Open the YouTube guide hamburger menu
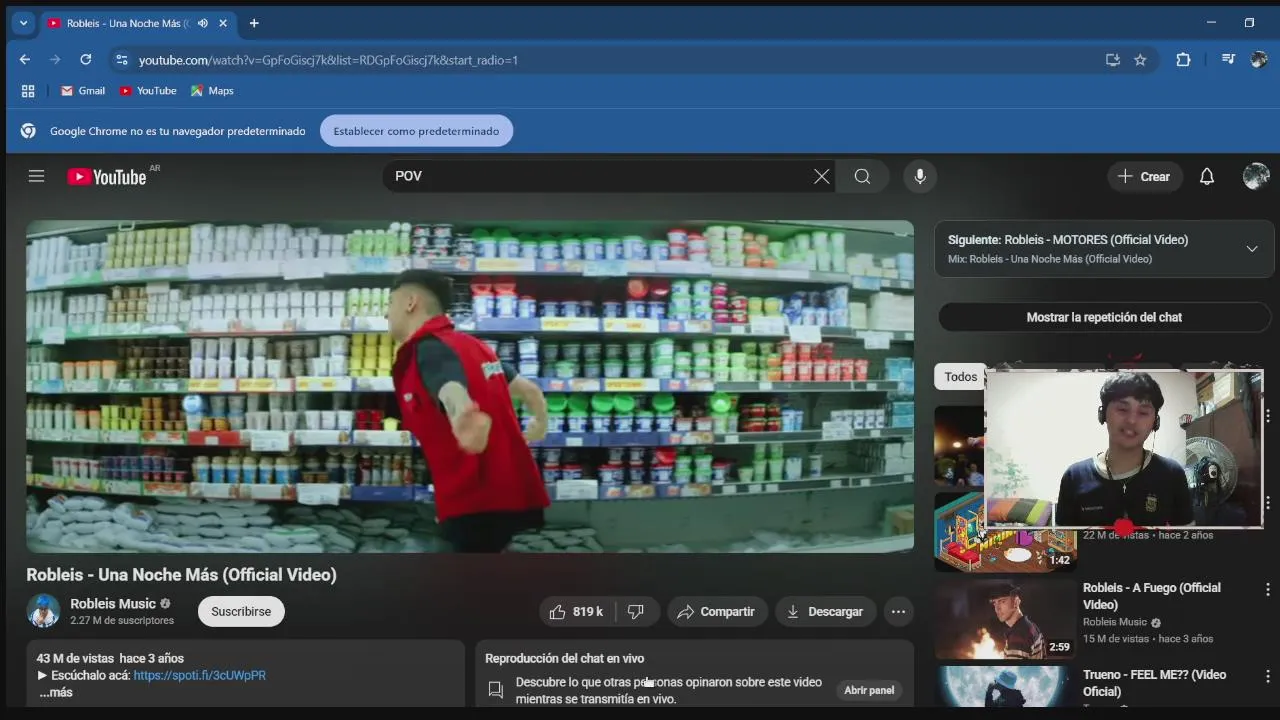Image resolution: width=1280 pixels, height=720 pixels. click(36, 176)
